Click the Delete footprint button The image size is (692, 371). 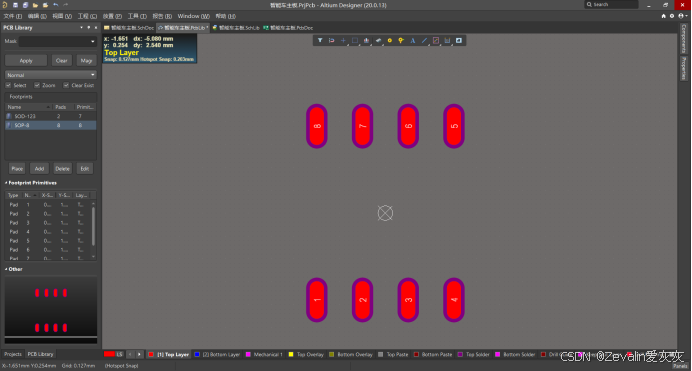tap(62, 169)
